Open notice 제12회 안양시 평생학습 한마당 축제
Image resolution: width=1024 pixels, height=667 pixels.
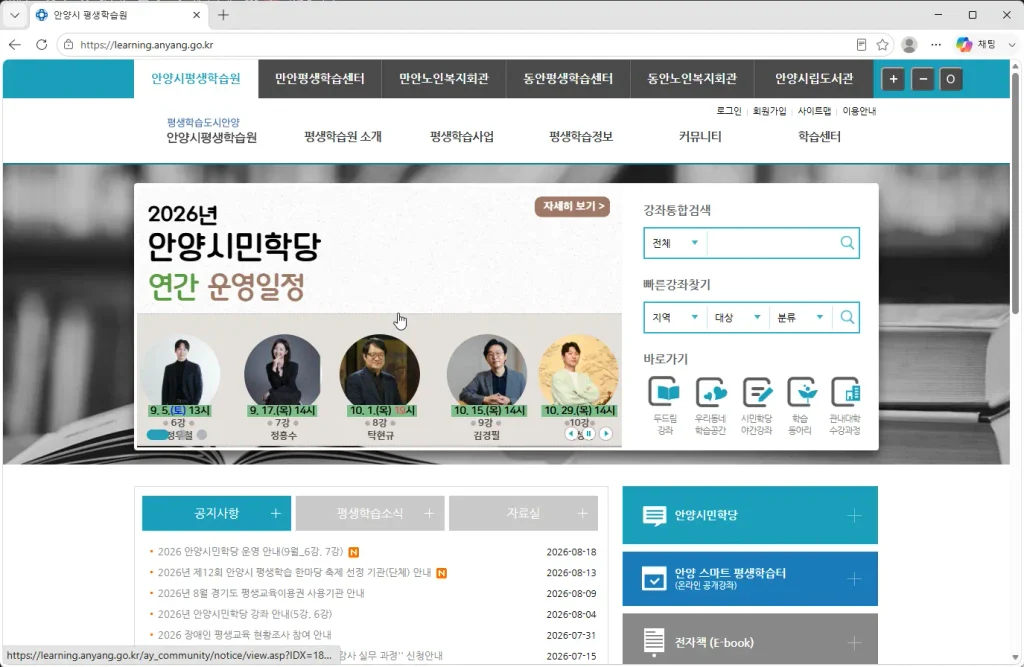(295, 573)
